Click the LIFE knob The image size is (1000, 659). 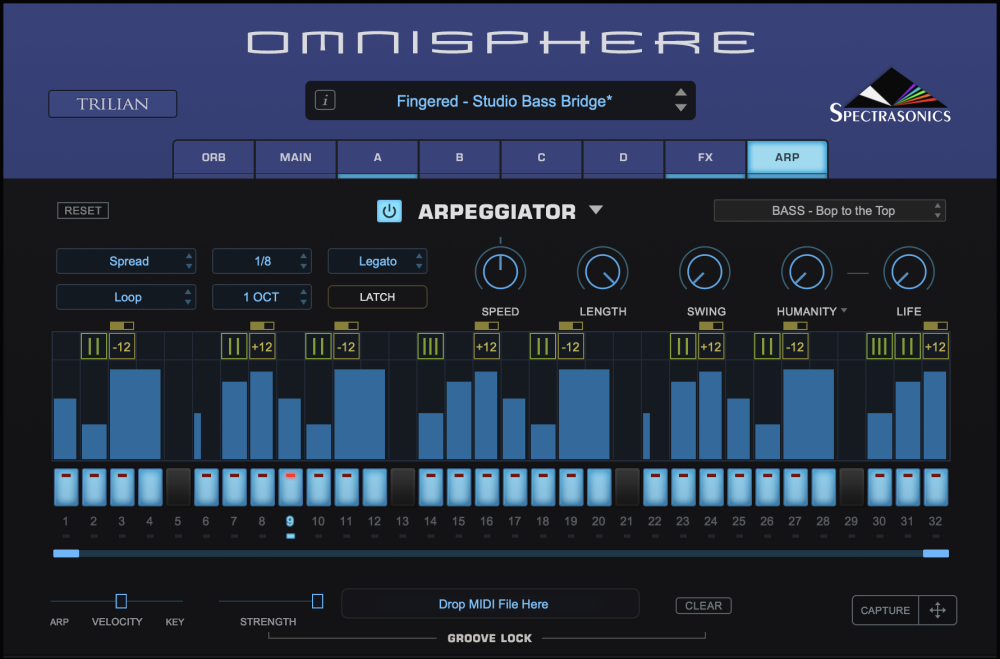point(909,272)
